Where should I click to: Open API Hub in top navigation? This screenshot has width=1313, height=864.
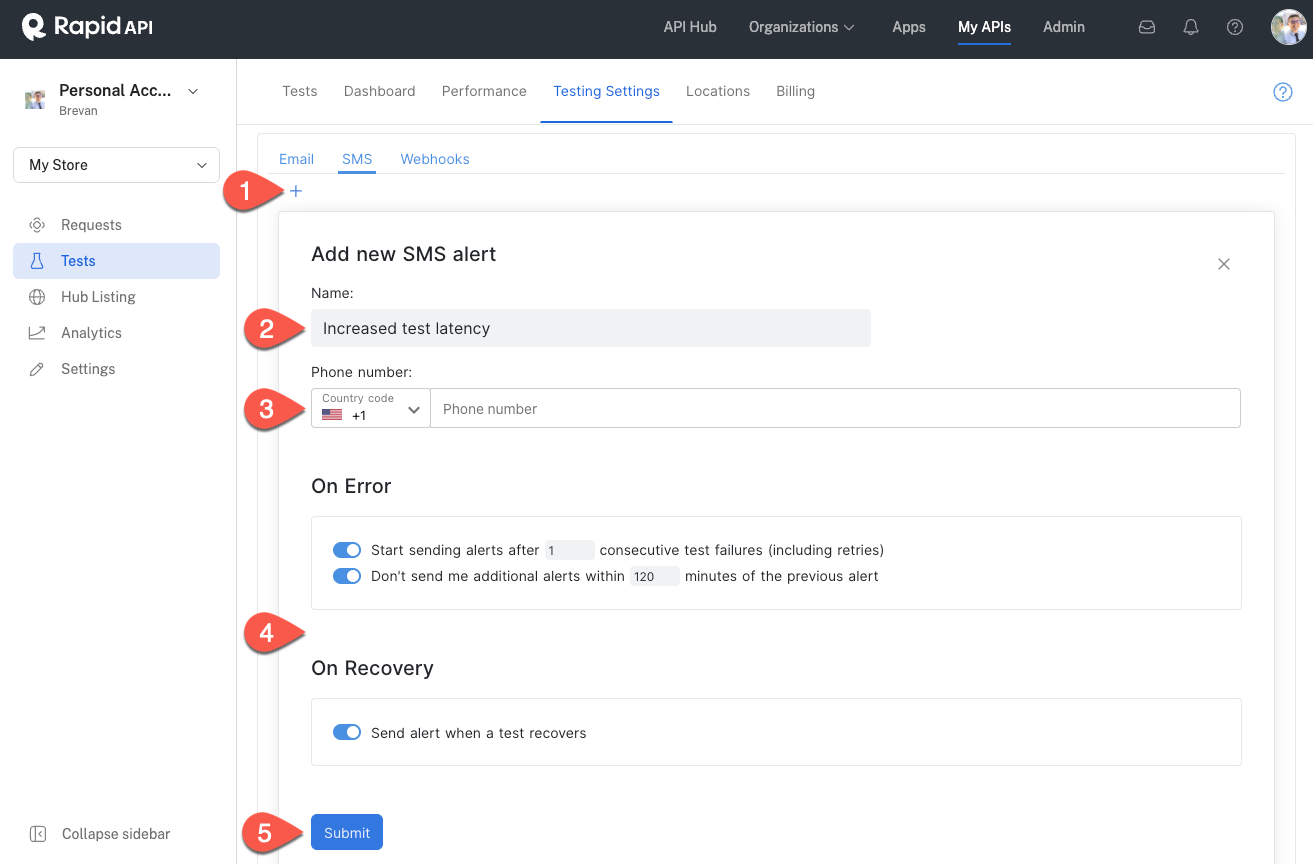[690, 27]
